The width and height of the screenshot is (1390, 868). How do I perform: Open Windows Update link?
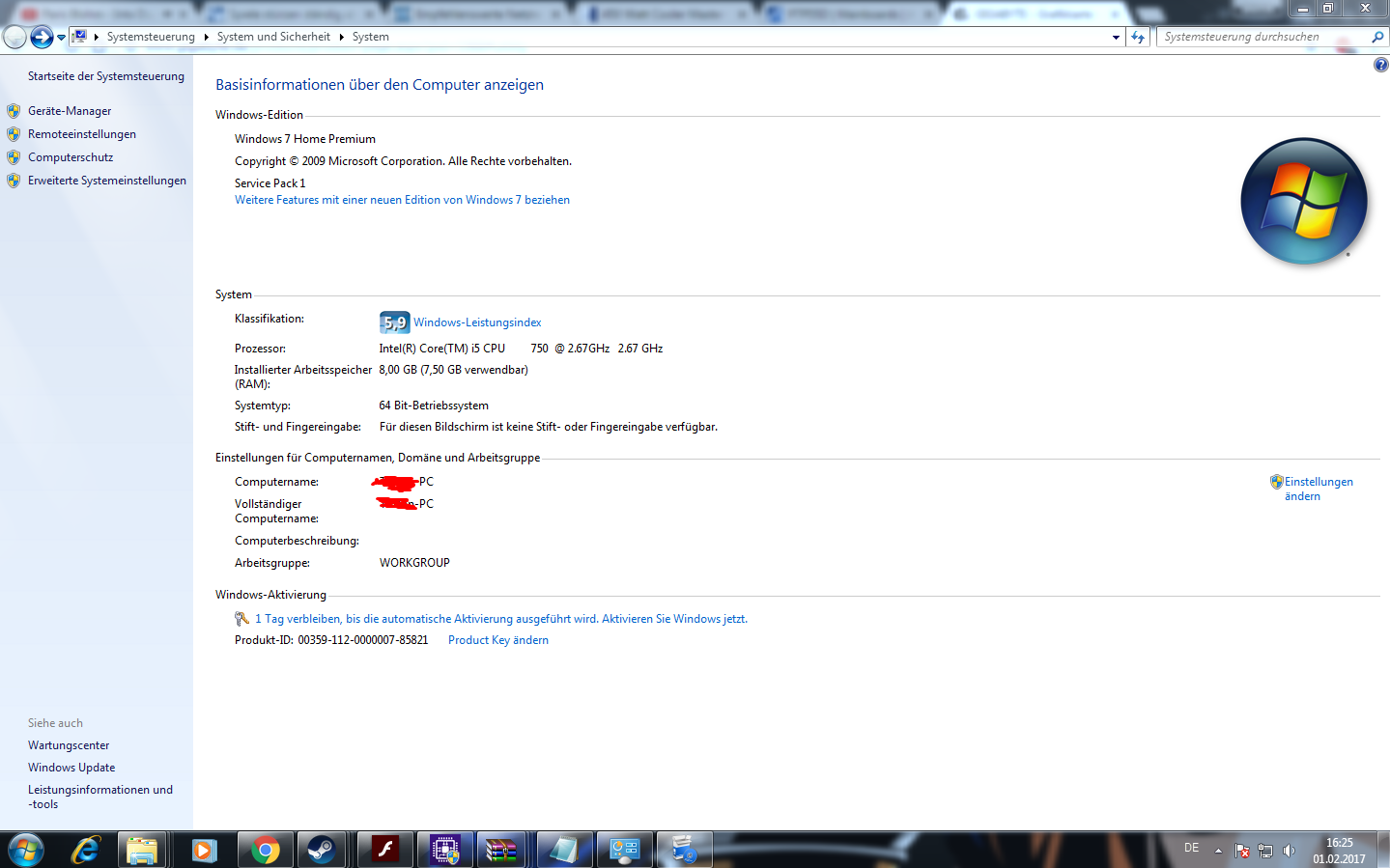[x=71, y=768]
